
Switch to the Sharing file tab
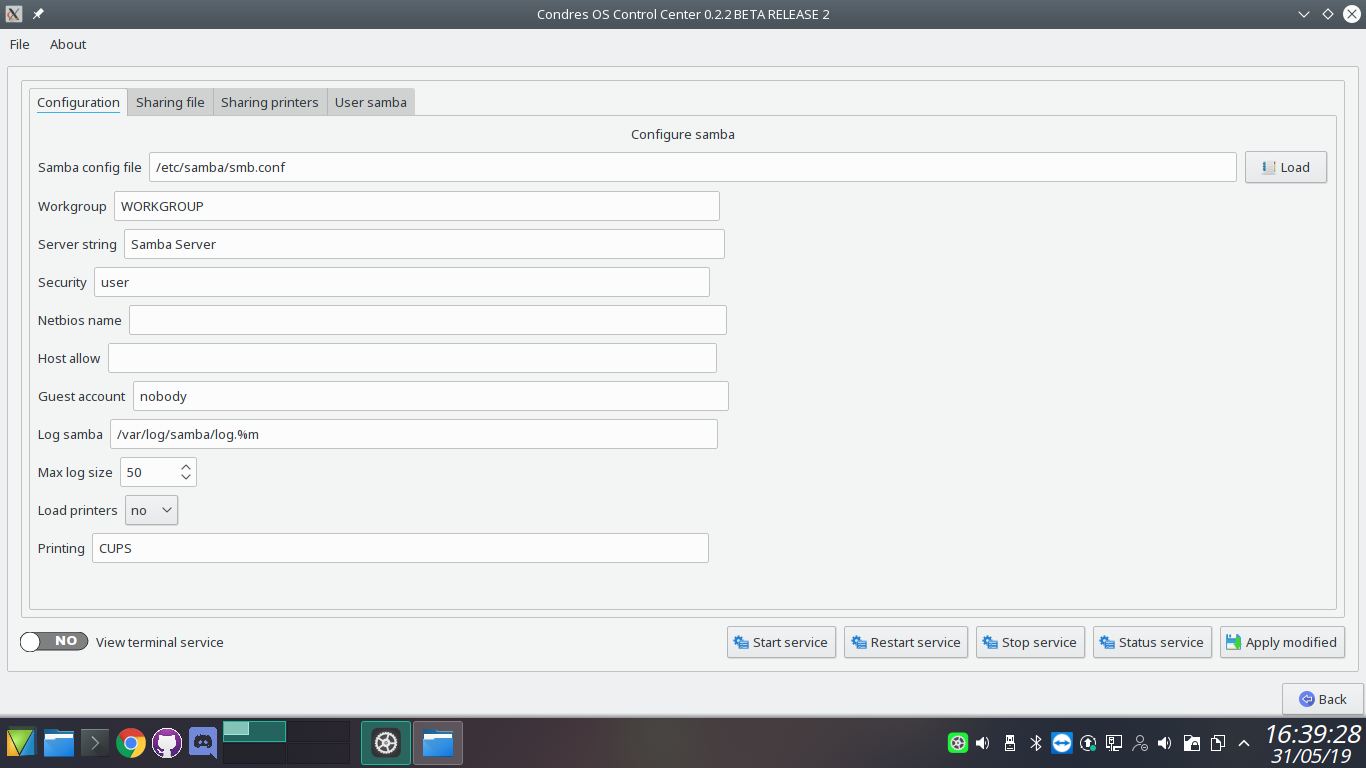pyautogui.click(x=170, y=102)
